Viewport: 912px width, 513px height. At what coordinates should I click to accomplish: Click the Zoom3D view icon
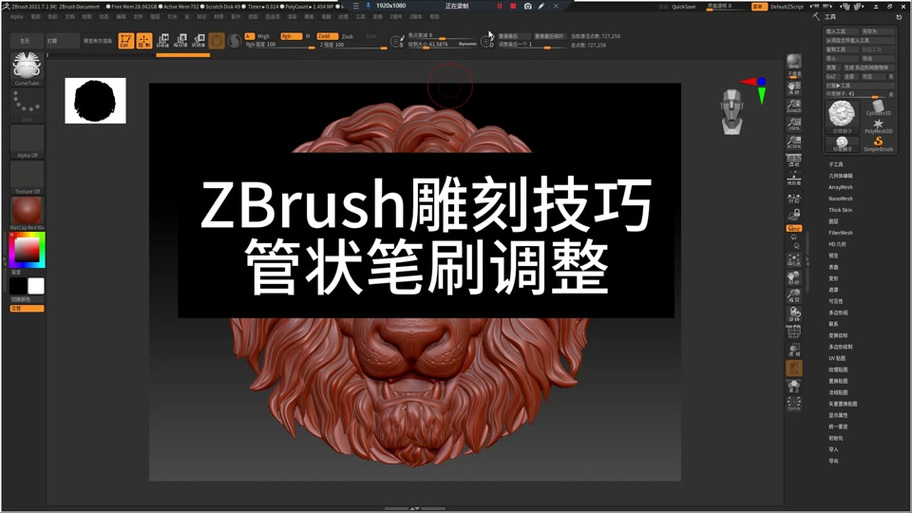[x=794, y=295]
